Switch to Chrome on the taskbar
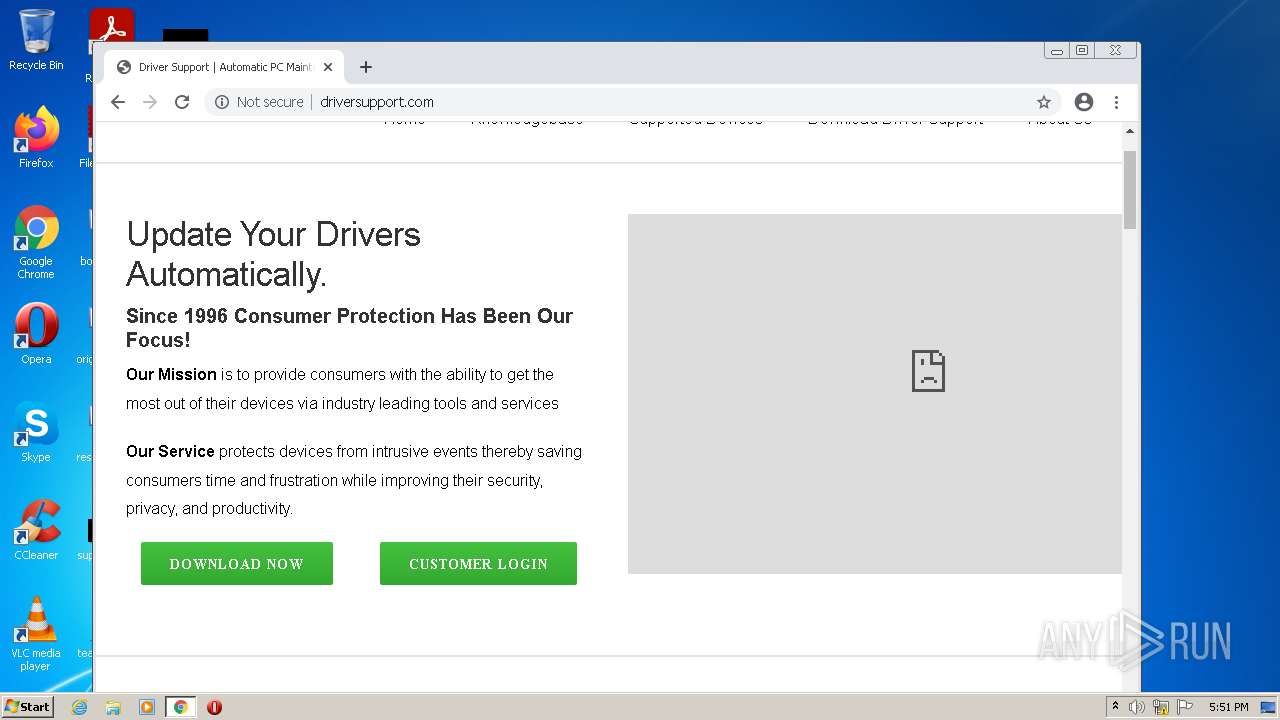Screen dimensions: 1280x720 point(181,707)
